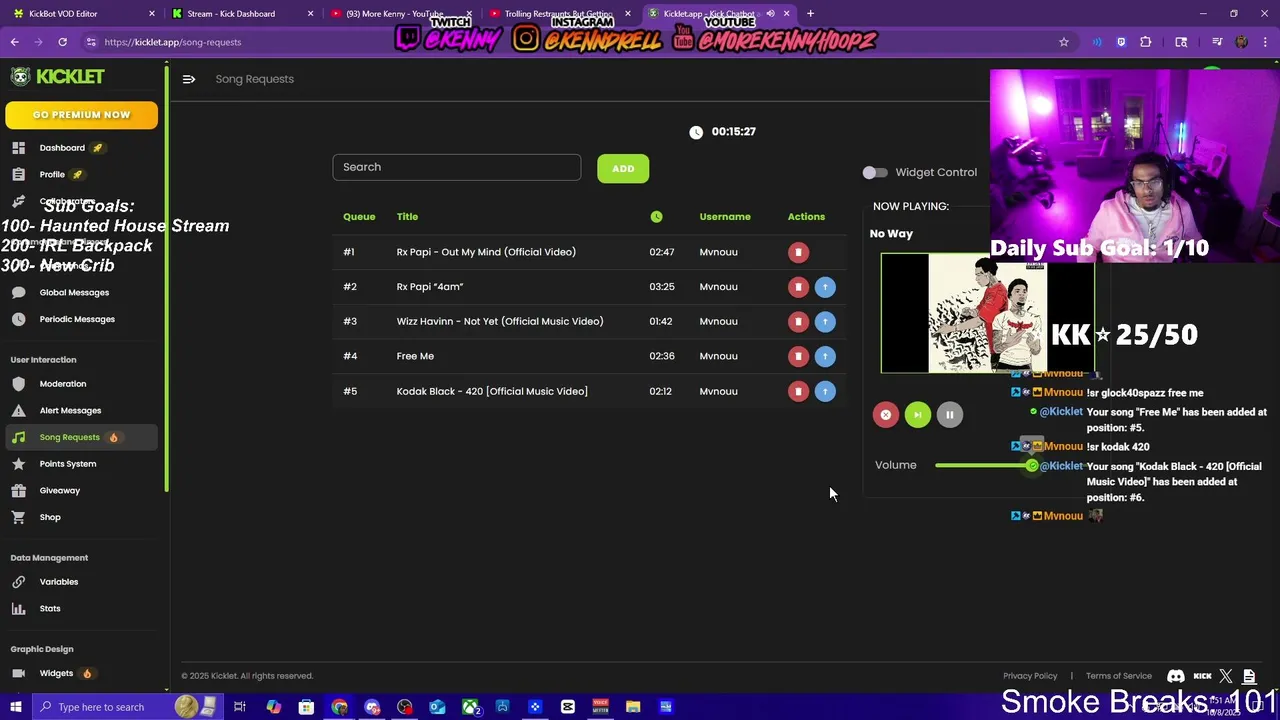Go back in browser
The height and width of the screenshot is (720, 1280).
pyautogui.click(x=14, y=42)
